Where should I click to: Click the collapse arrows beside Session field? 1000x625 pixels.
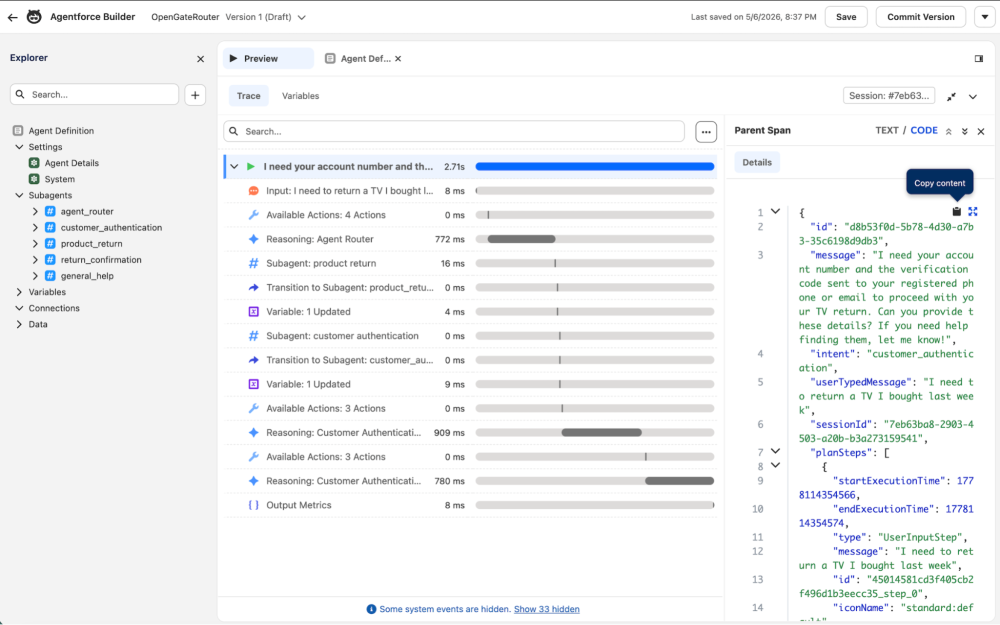[x=951, y=96]
